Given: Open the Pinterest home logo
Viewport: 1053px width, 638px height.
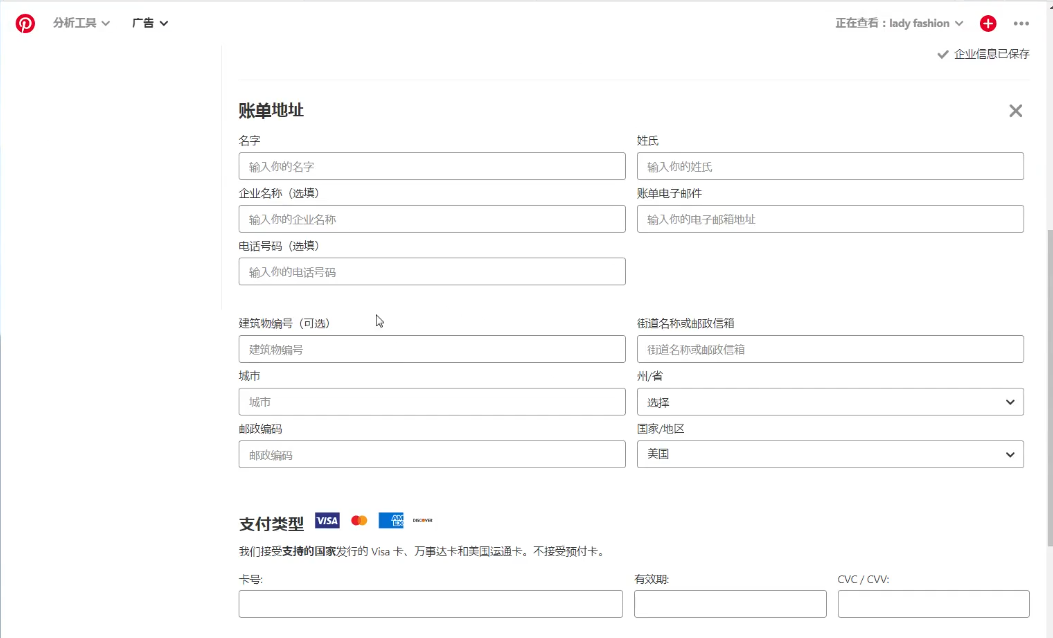Looking at the screenshot, I should pyautogui.click(x=26, y=24).
